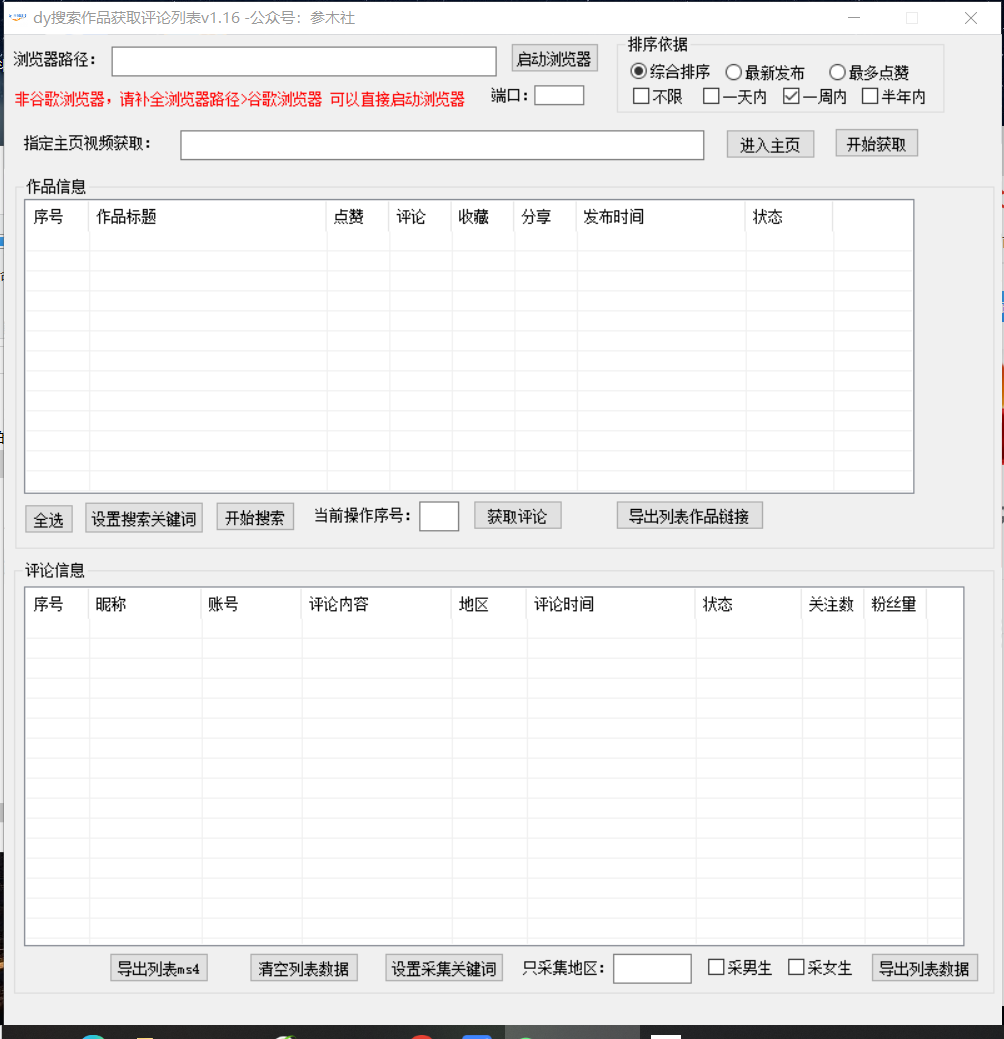Select the 最多点赞 sort option
This screenshot has height=1039, width=1004.
[x=837, y=71]
